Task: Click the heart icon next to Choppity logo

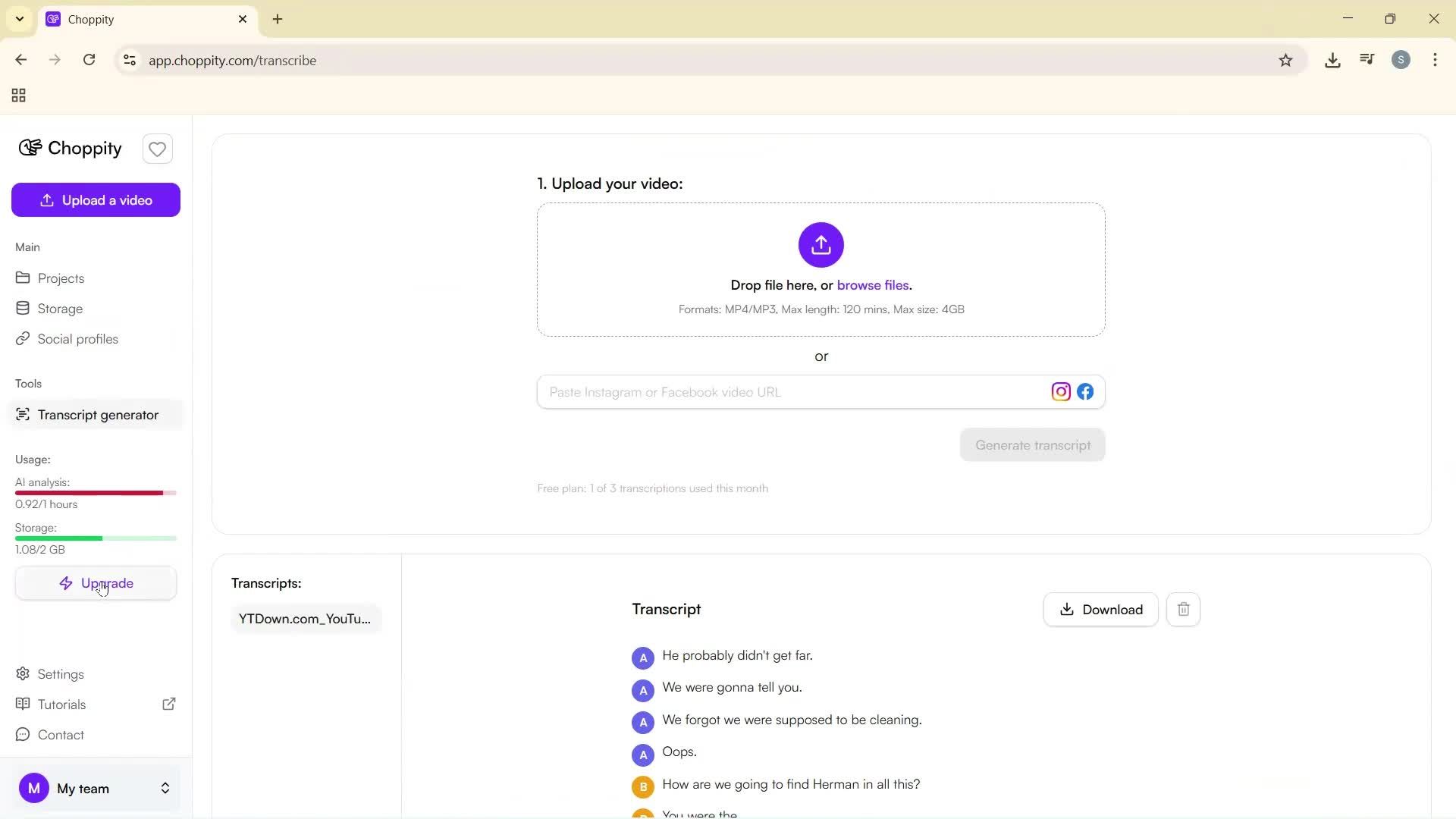Action: click(157, 149)
